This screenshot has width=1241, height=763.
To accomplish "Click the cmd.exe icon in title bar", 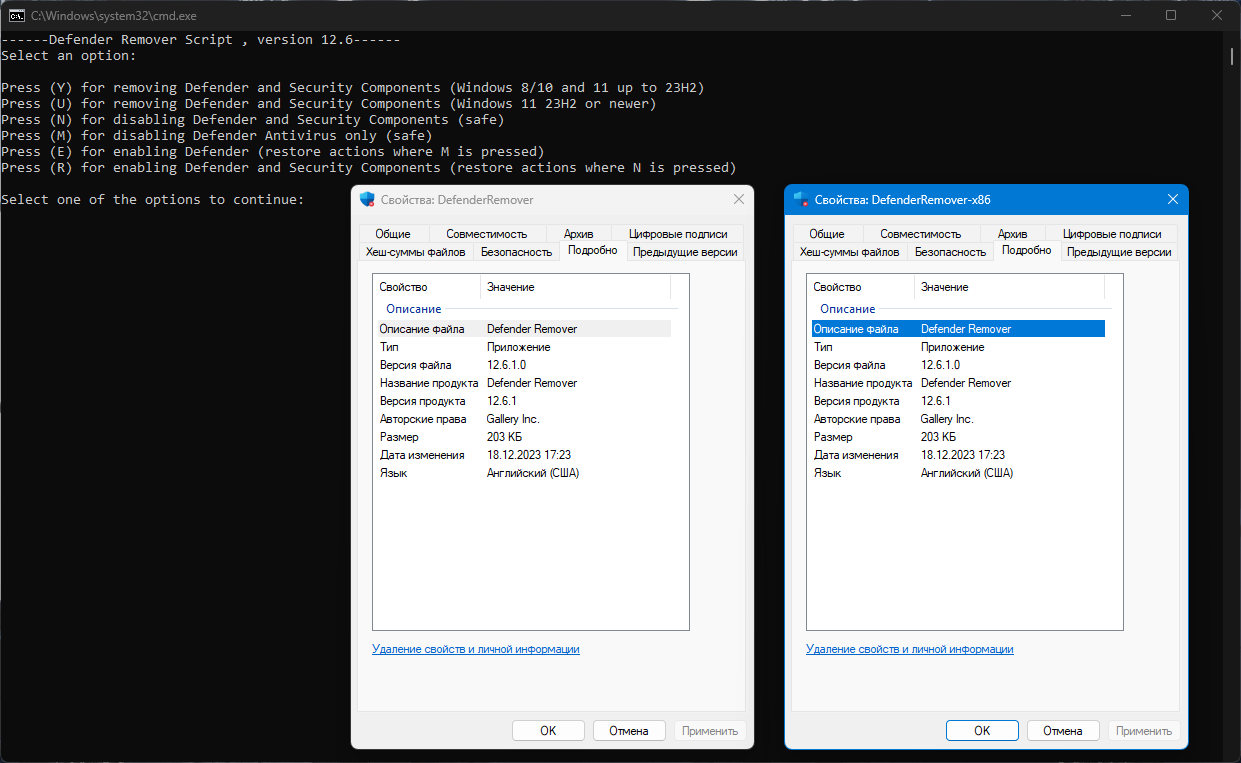I will (18, 15).
